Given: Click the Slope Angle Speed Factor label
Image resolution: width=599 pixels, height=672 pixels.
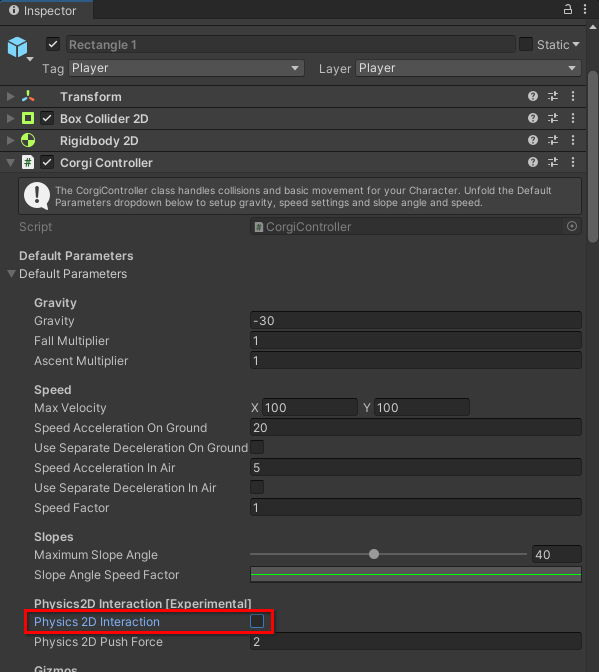Looking at the screenshot, I should click(x=107, y=575).
